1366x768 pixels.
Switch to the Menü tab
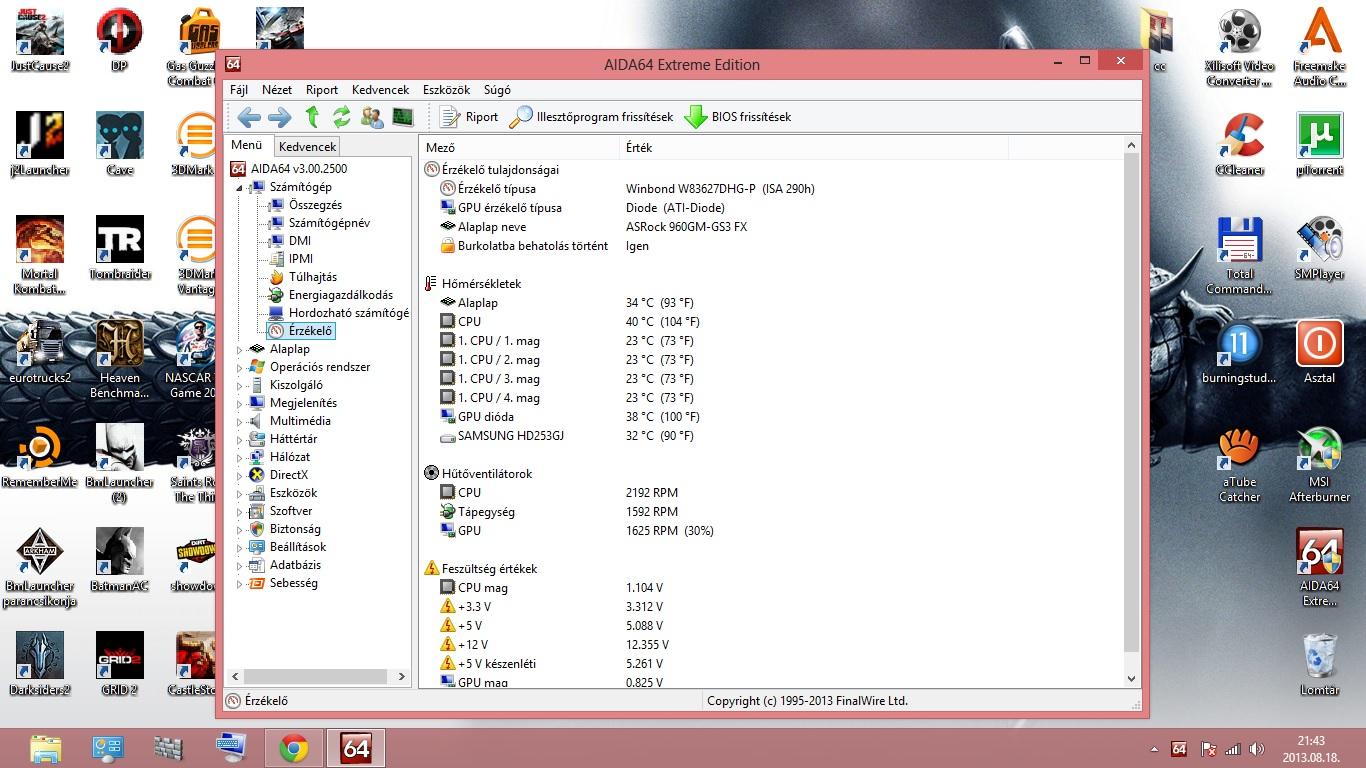[x=247, y=146]
